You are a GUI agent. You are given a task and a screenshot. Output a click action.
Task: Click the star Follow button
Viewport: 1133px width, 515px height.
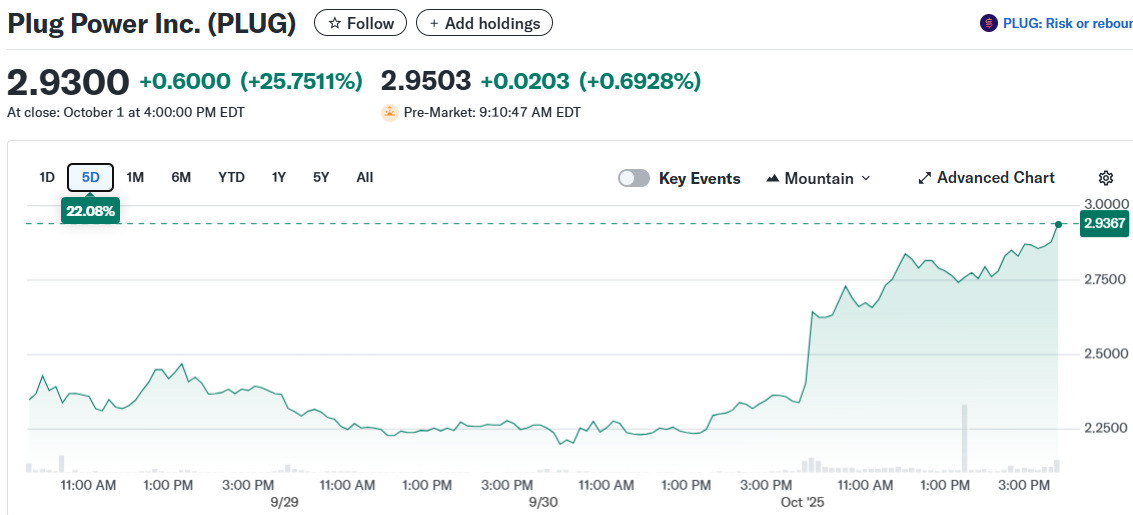click(360, 23)
